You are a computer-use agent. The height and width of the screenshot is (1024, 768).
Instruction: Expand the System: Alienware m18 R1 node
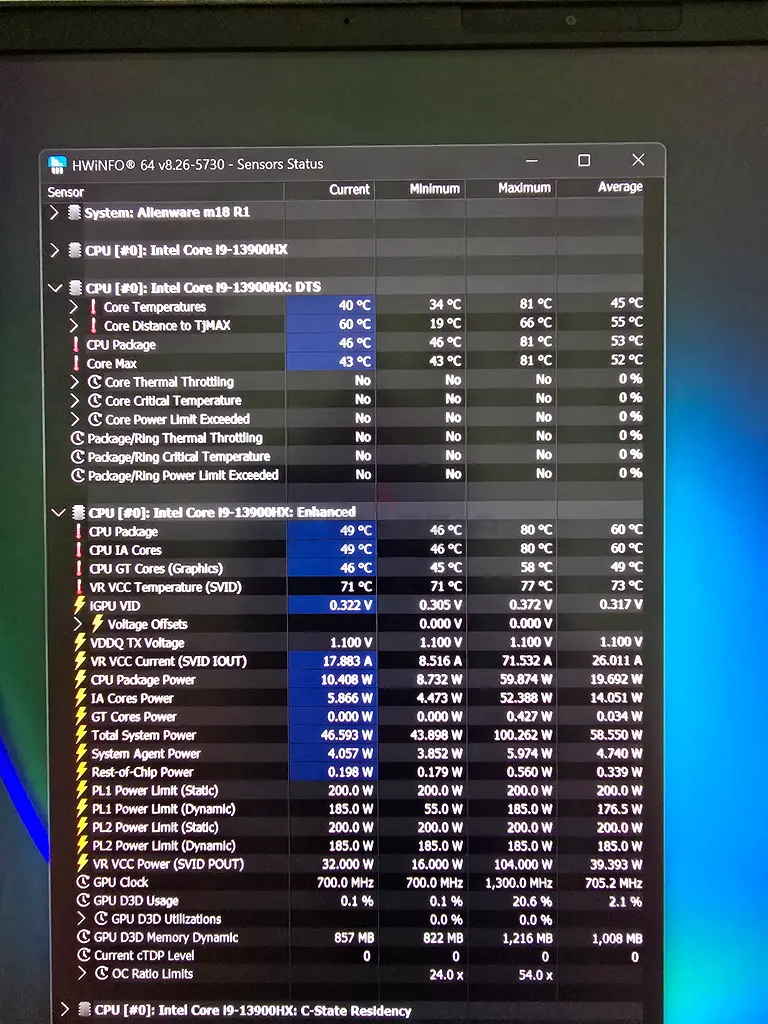(x=54, y=212)
